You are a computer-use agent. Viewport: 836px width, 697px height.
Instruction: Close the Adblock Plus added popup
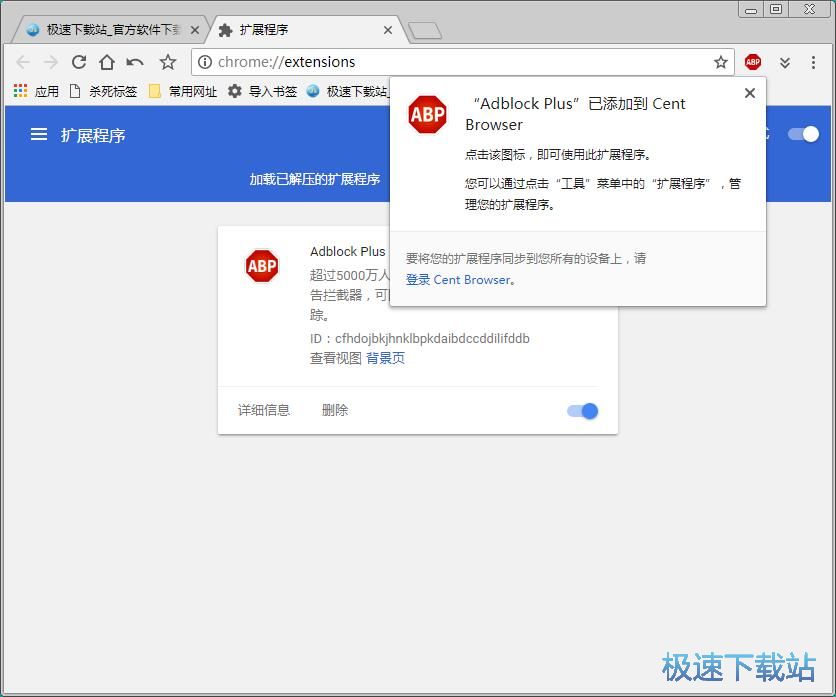pos(750,93)
